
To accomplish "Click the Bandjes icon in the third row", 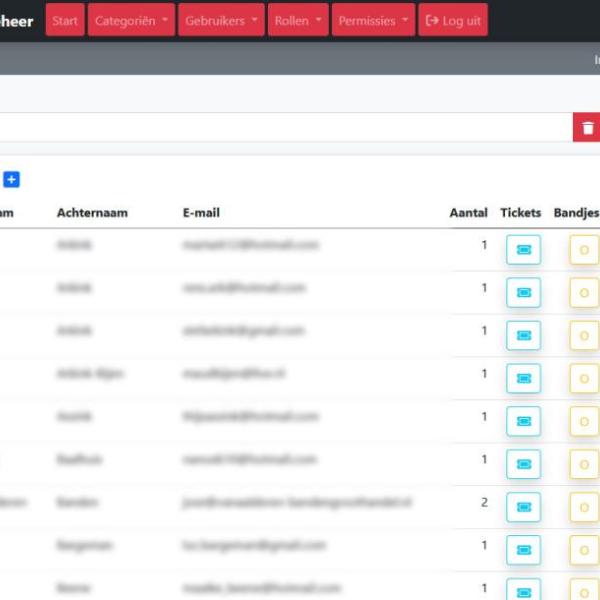I will (584, 336).
